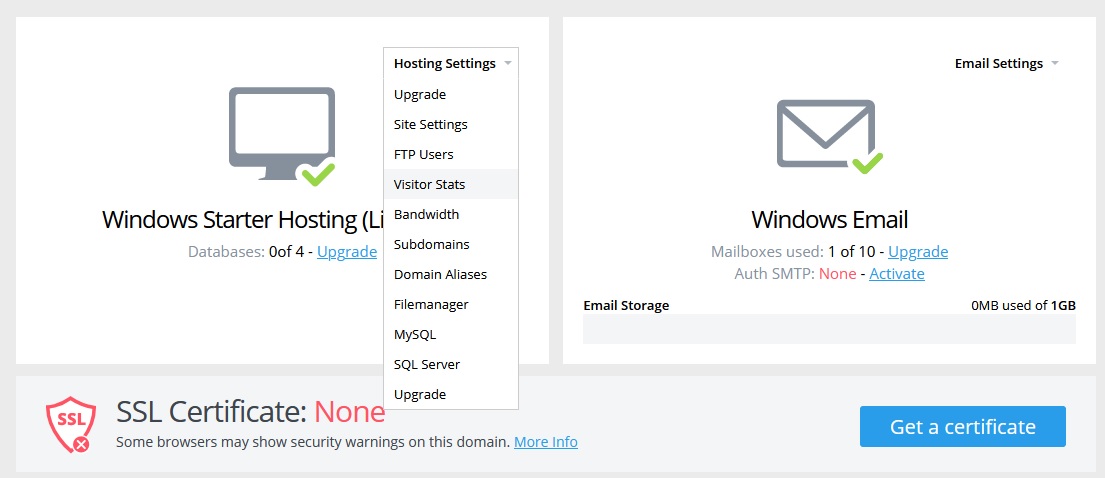Image resolution: width=1105 pixels, height=478 pixels.
Task: Select Visitor Stats in the menu
Action: point(451,184)
